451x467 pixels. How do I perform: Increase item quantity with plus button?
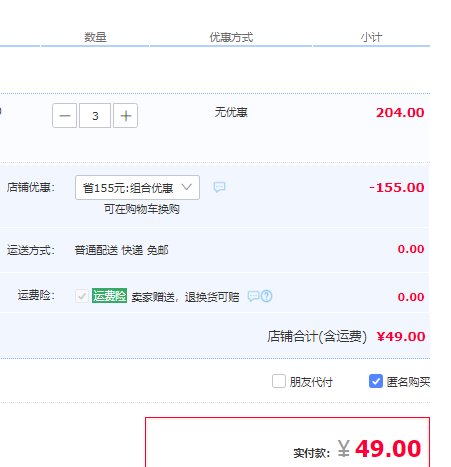(126, 116)
